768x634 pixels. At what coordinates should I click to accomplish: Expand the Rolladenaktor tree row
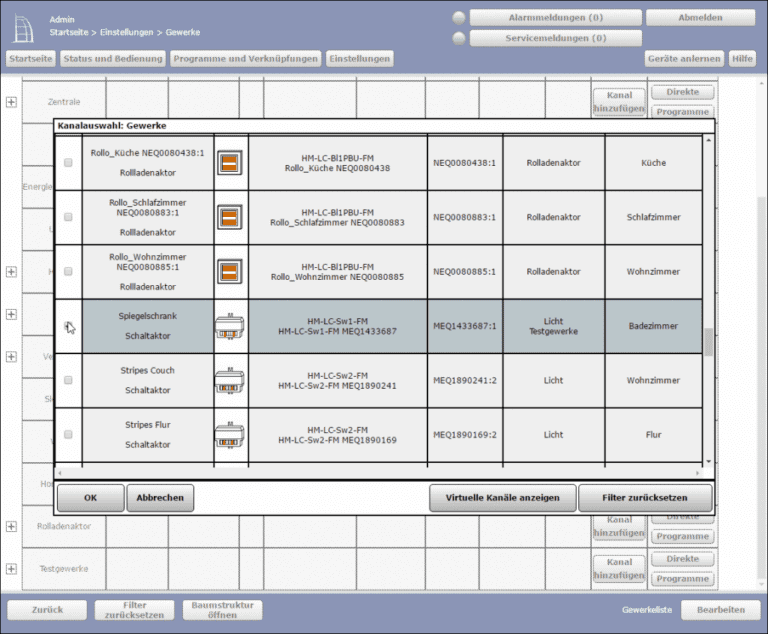click(x=11, y=526)
